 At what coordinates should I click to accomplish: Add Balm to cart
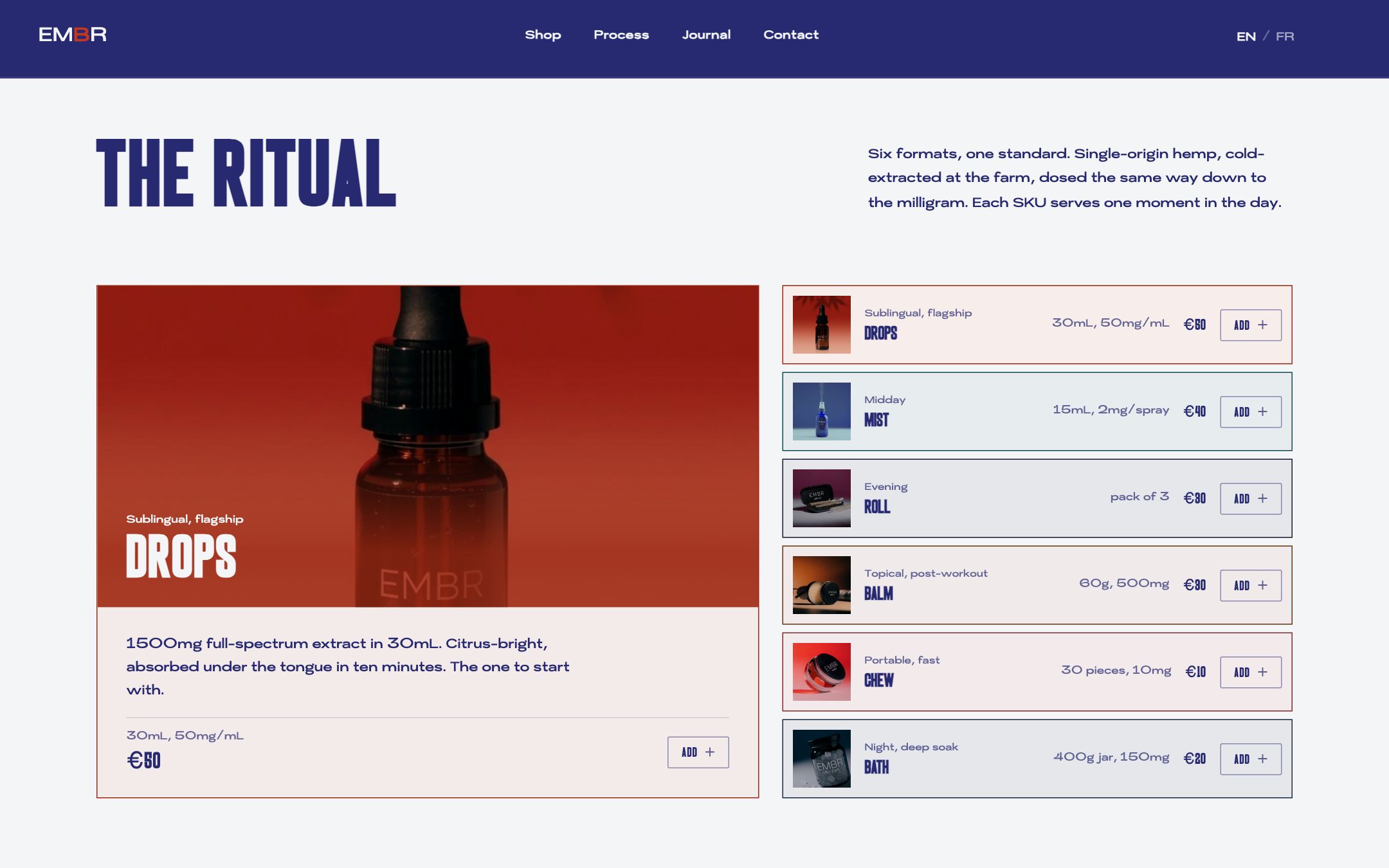1251,586
